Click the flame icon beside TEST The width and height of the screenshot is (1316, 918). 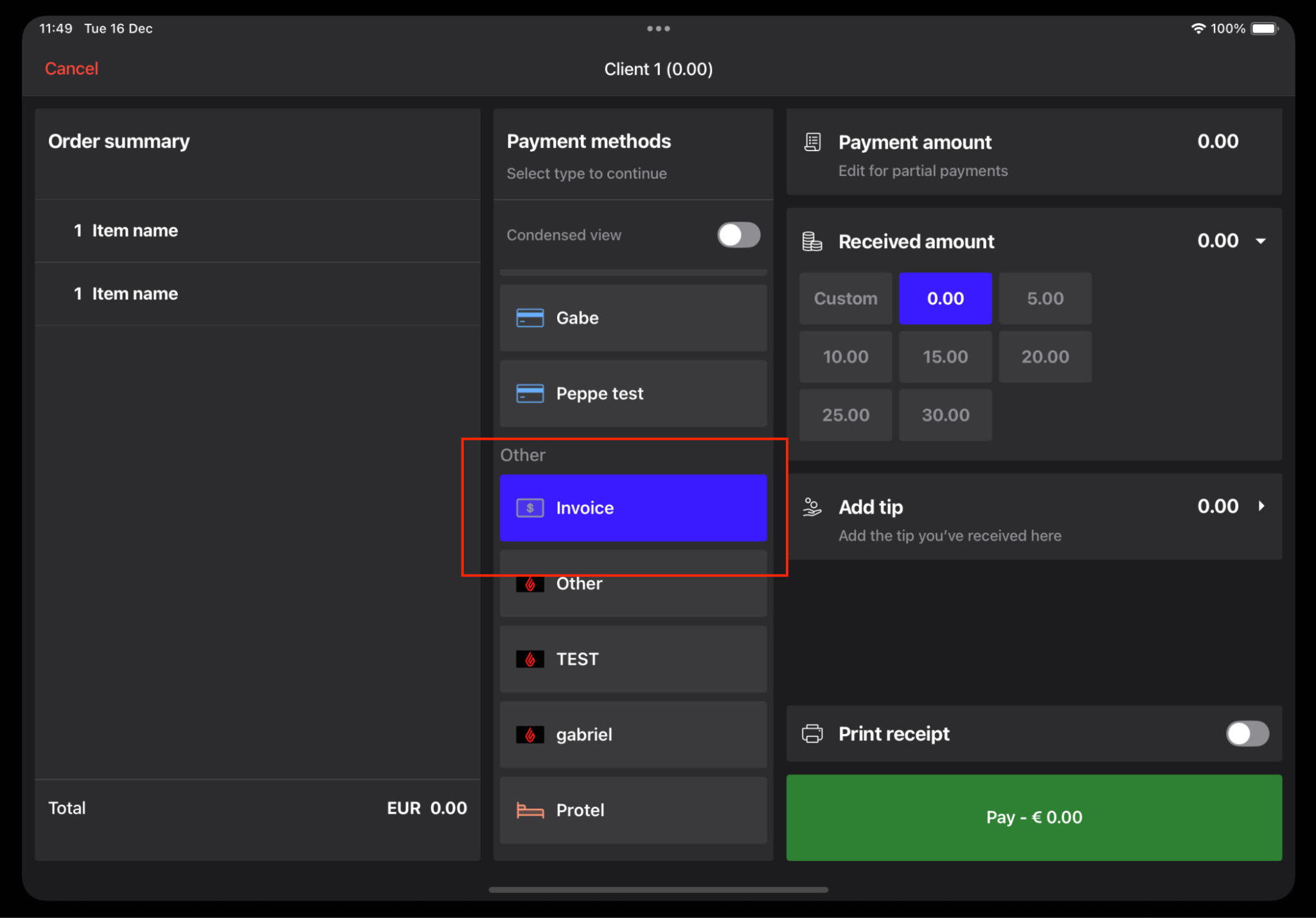(x=529, y=659)
